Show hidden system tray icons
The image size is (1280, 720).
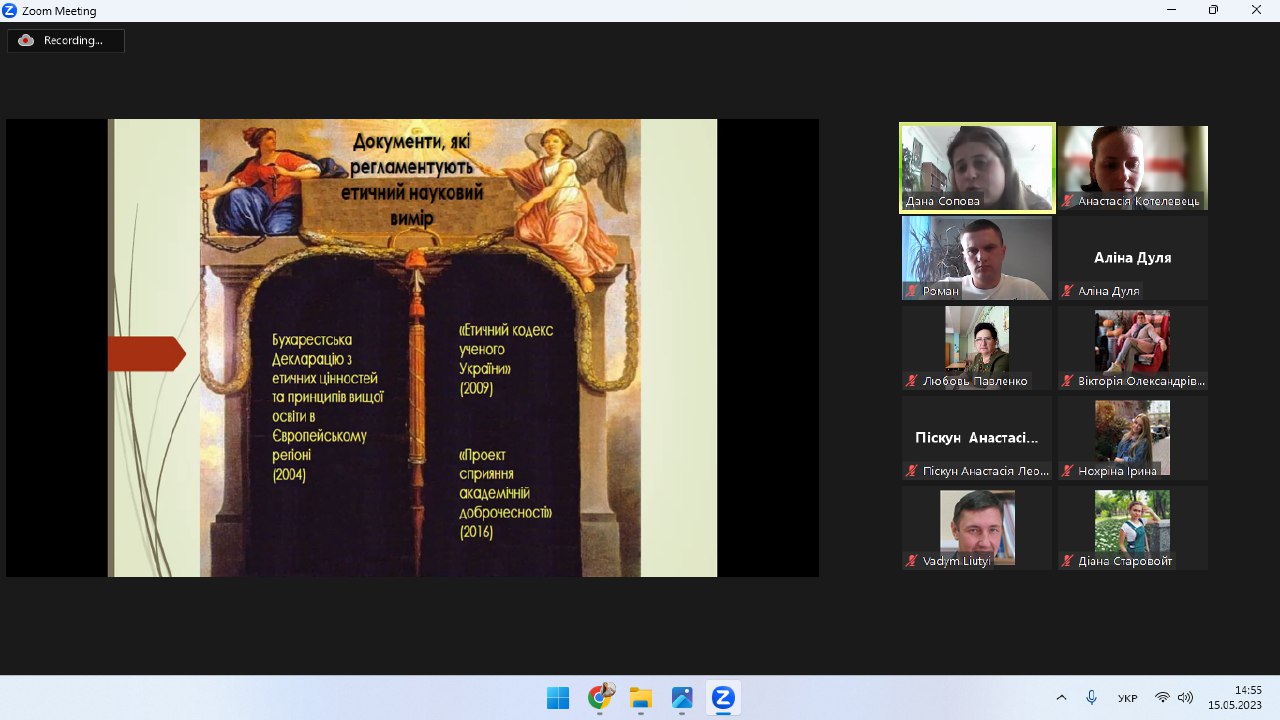click(1061, 698)
